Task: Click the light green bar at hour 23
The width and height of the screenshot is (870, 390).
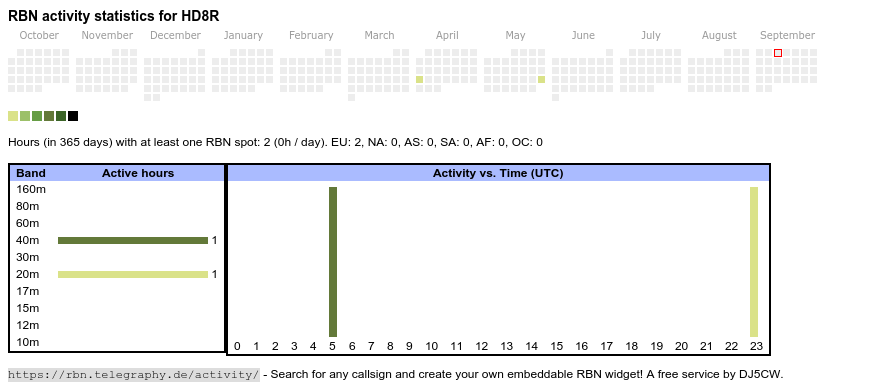Action: point(753,262)
